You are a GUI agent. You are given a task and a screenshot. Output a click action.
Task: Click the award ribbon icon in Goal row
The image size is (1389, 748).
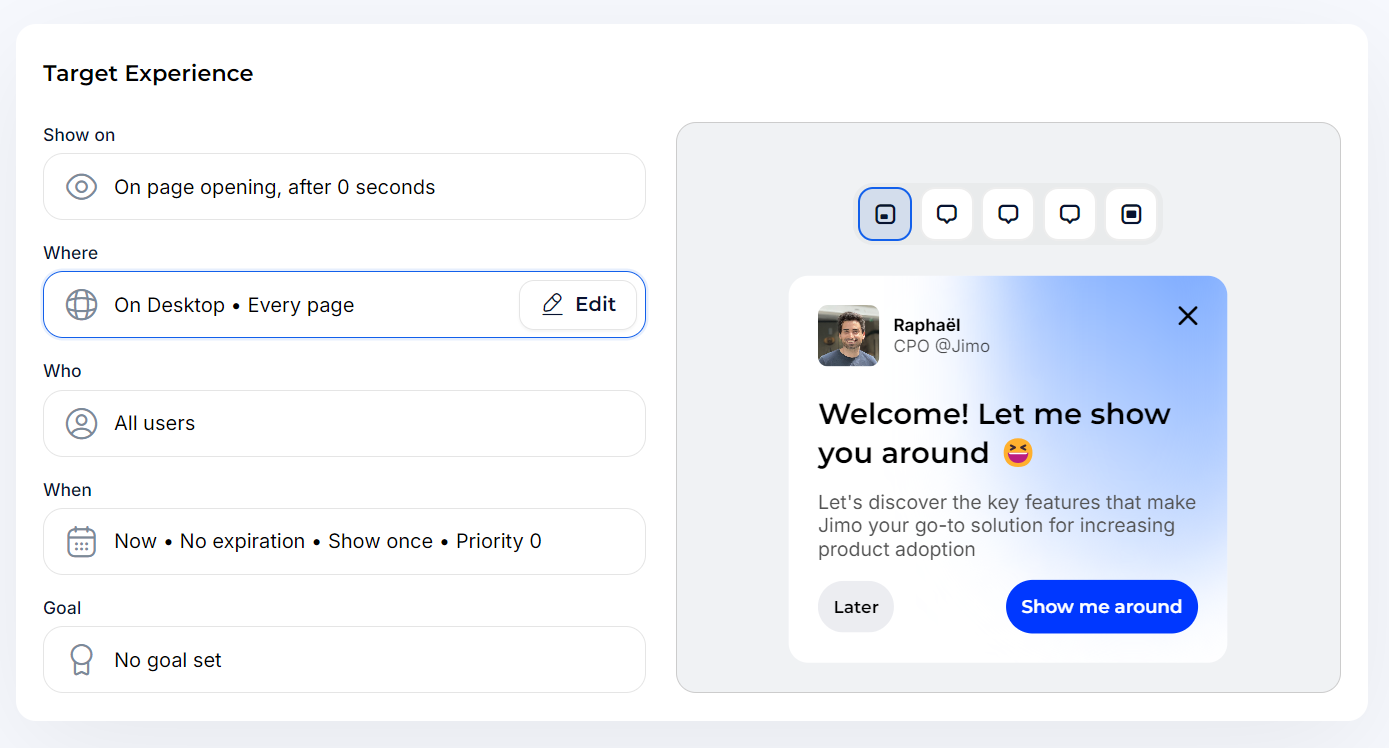click(81, 660)
